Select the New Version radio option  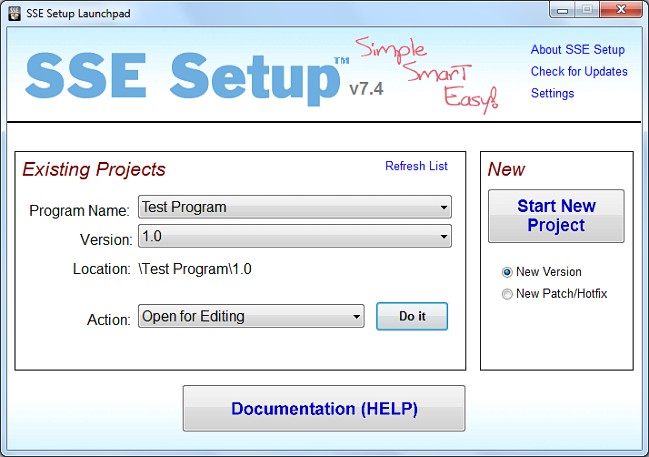click(508, 272)
